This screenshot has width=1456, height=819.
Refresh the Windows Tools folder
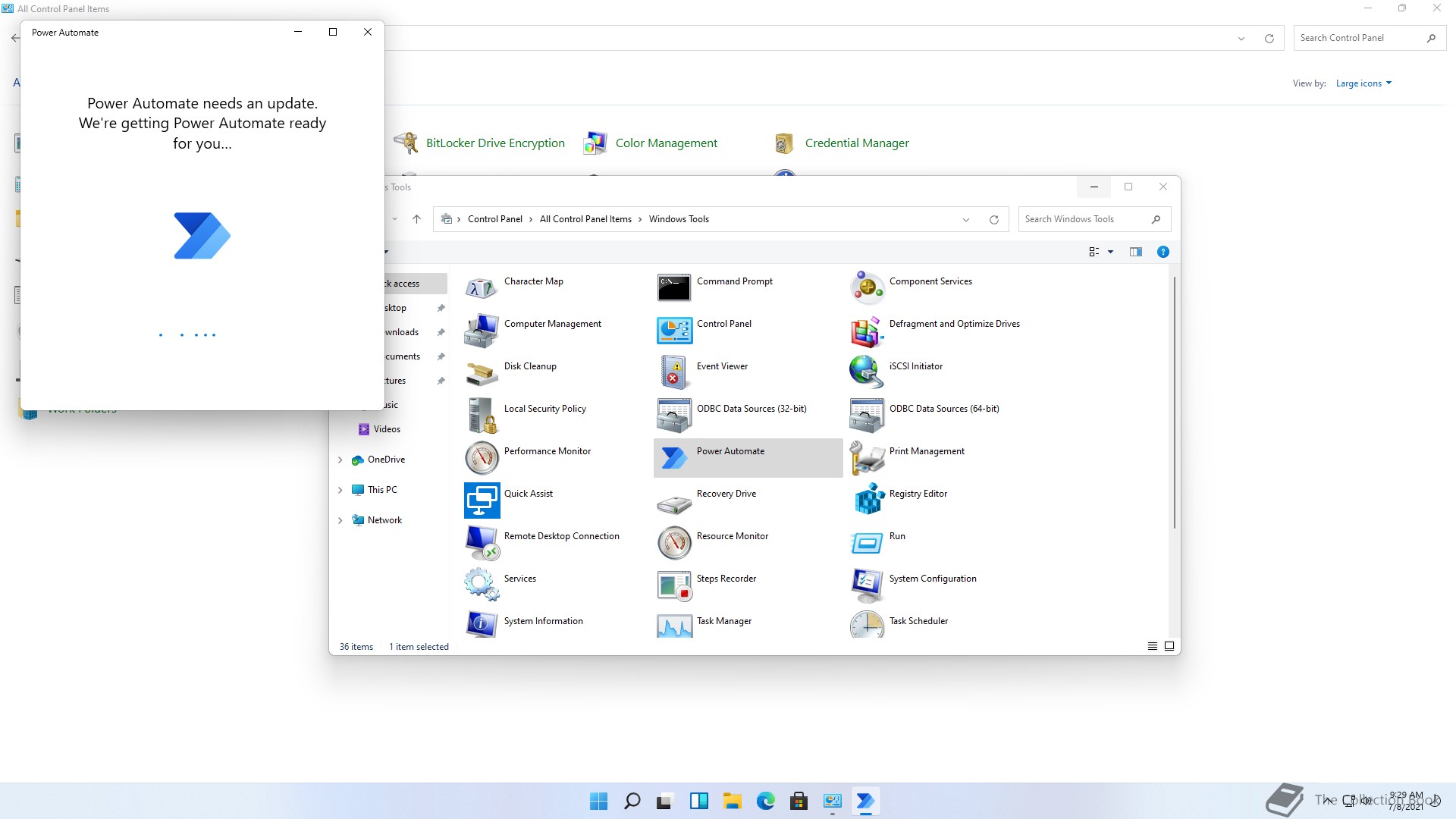click(994, 220)
